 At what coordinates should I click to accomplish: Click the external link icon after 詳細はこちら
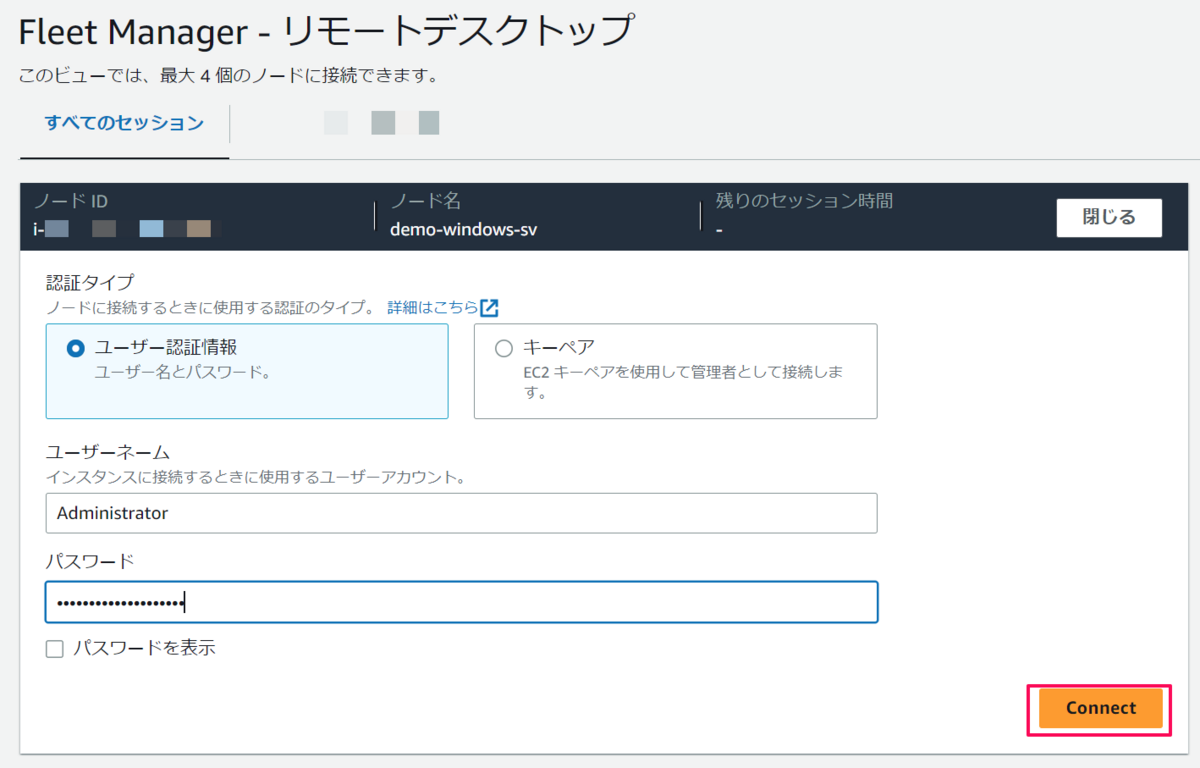coord(489,307)
